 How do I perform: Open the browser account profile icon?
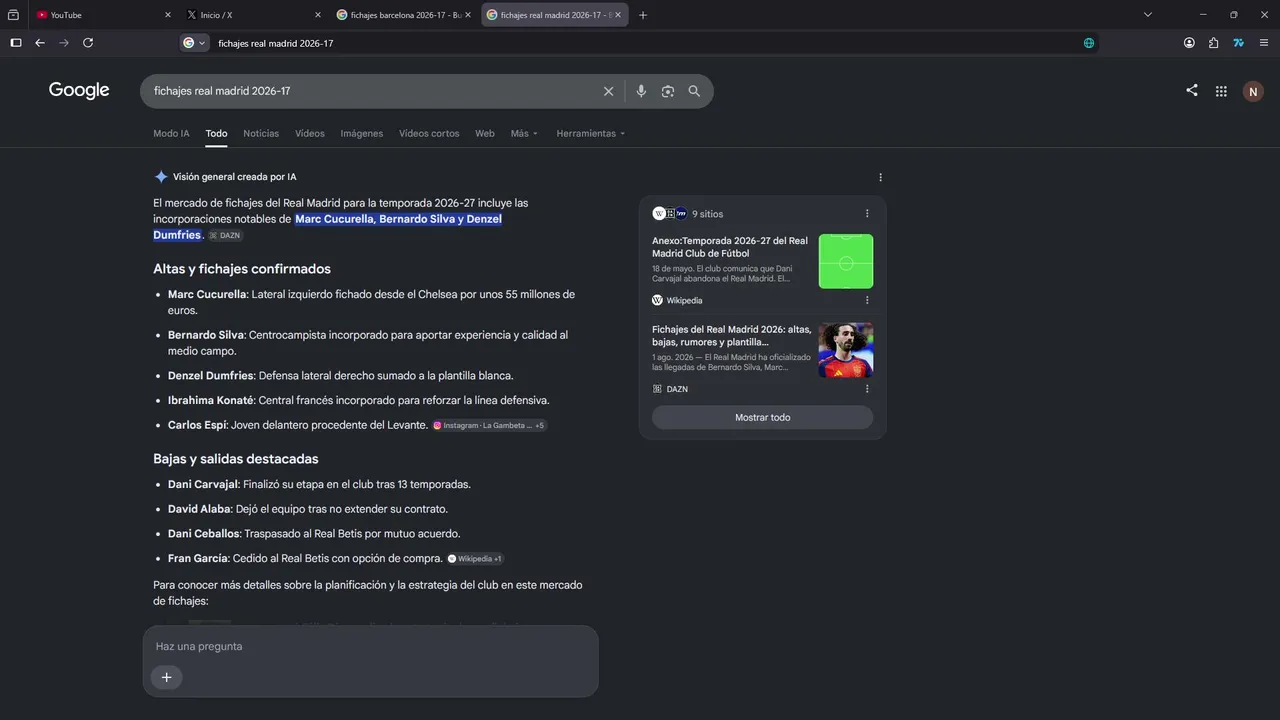click(x=1189, y=43)
